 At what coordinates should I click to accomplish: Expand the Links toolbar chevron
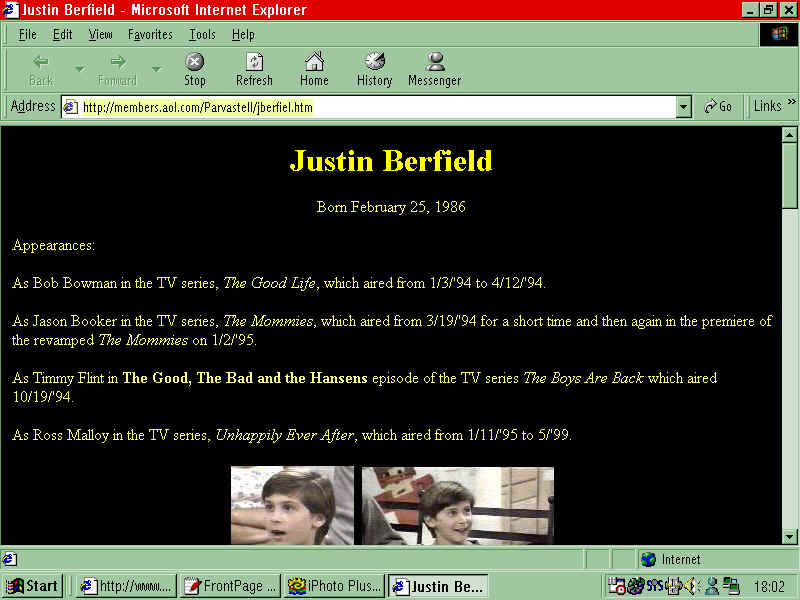tap(791, 102)
